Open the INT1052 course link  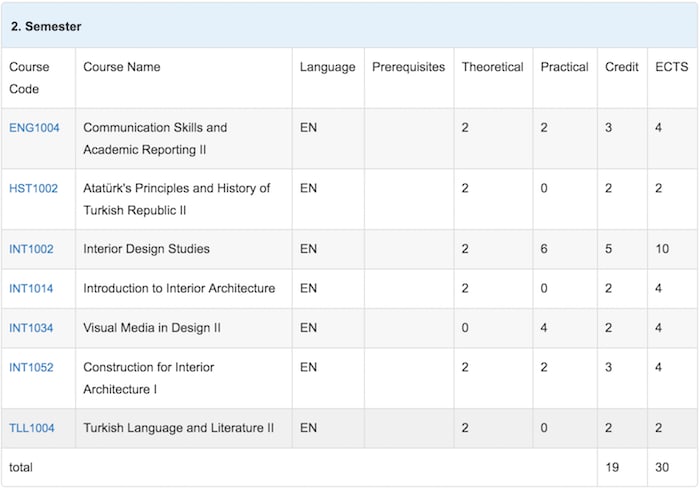pos(31,367)
